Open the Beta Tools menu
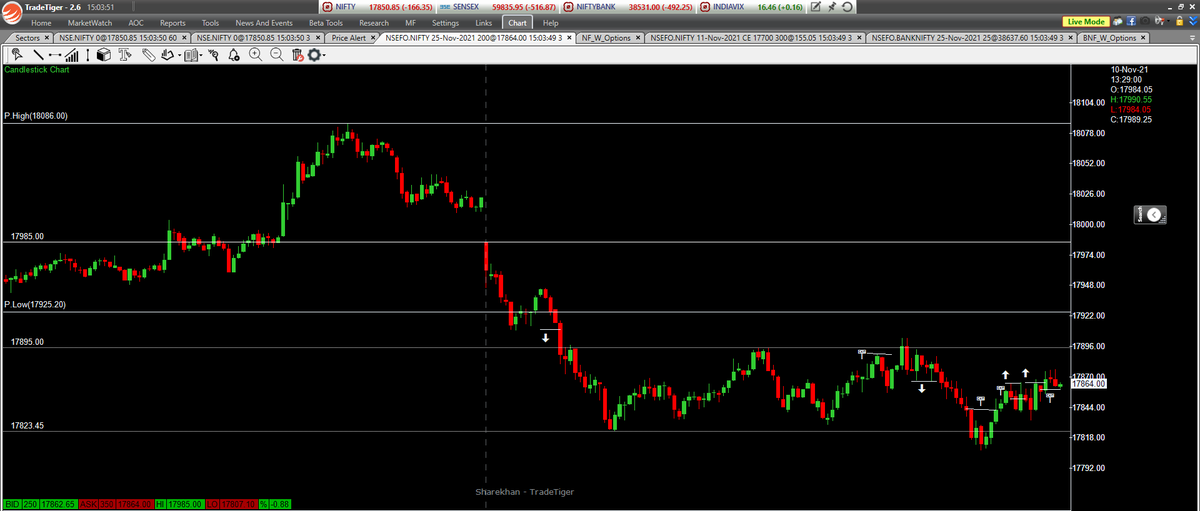This screenshot has height=511, width=1200. pos(326,22)
